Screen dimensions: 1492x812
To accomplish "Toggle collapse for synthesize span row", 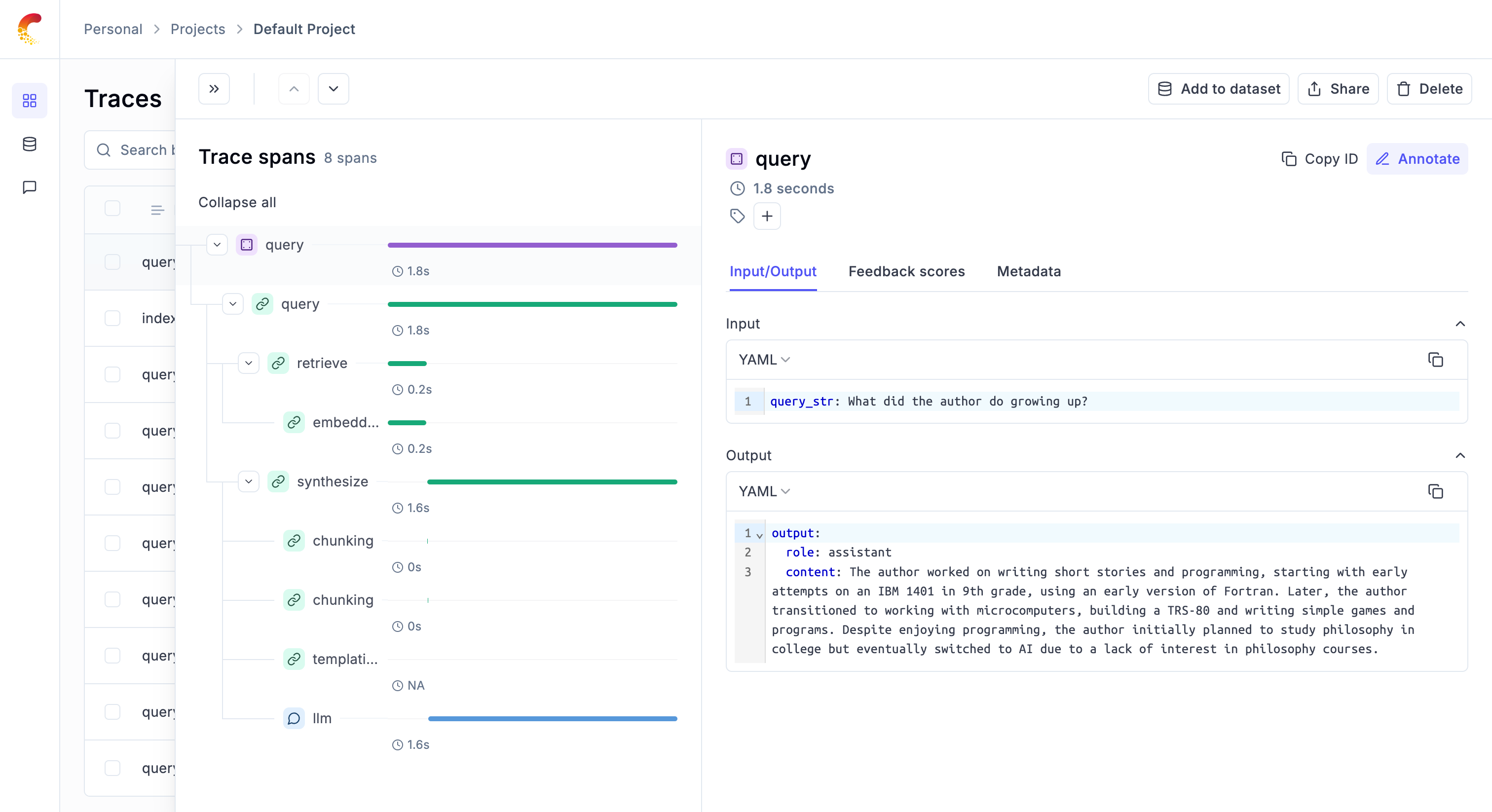I will 248,481.
